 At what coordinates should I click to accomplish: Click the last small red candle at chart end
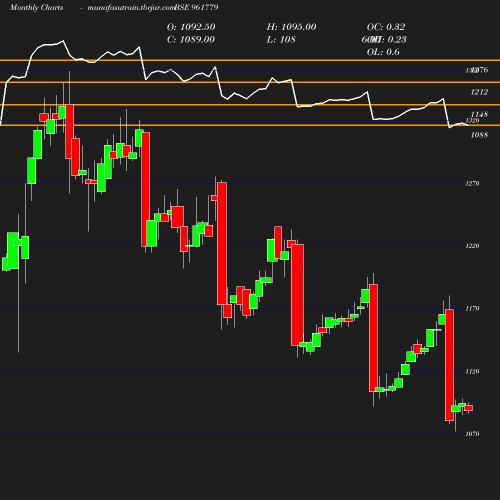point(469,408)
